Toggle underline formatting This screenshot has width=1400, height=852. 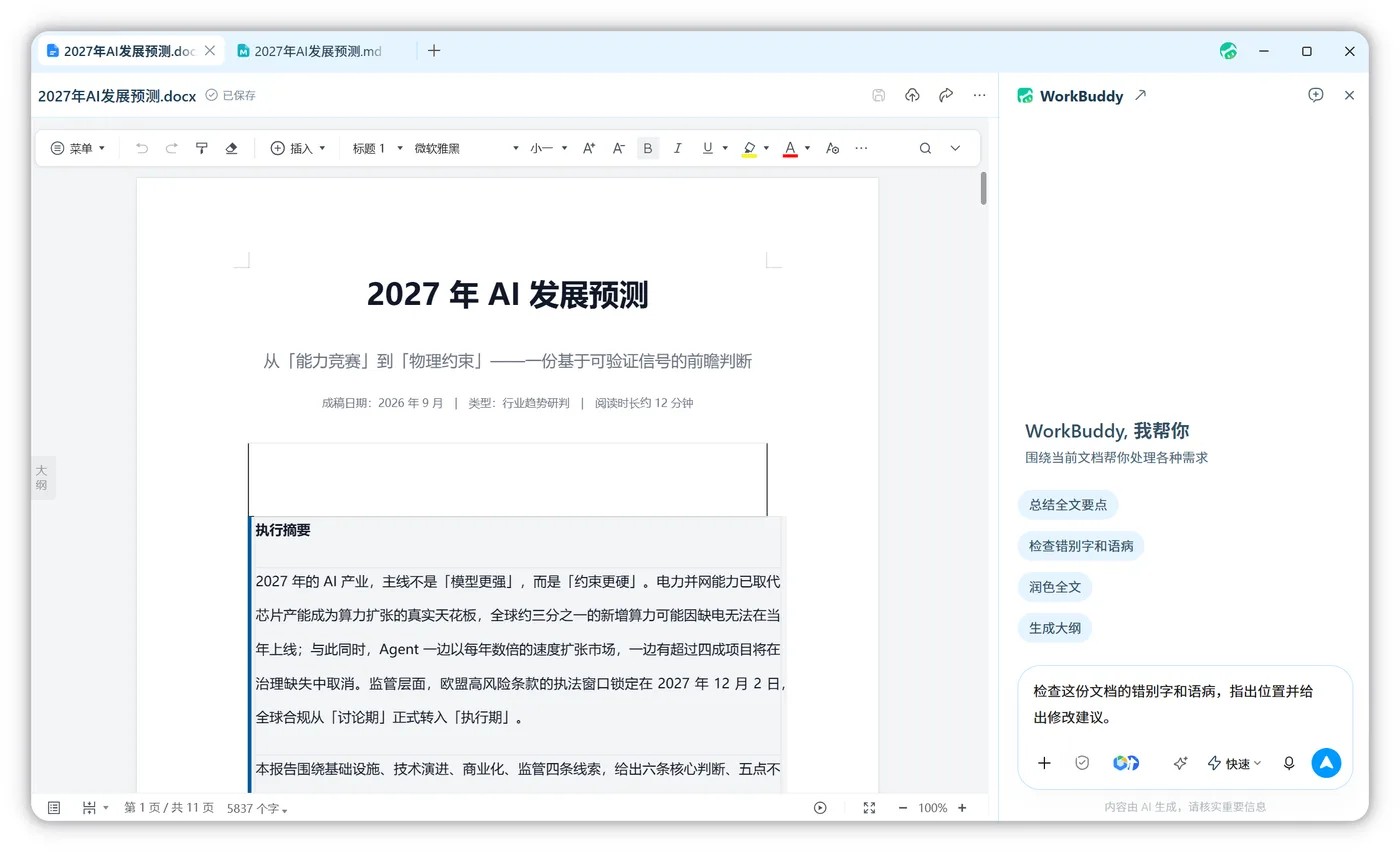[707, 148]
